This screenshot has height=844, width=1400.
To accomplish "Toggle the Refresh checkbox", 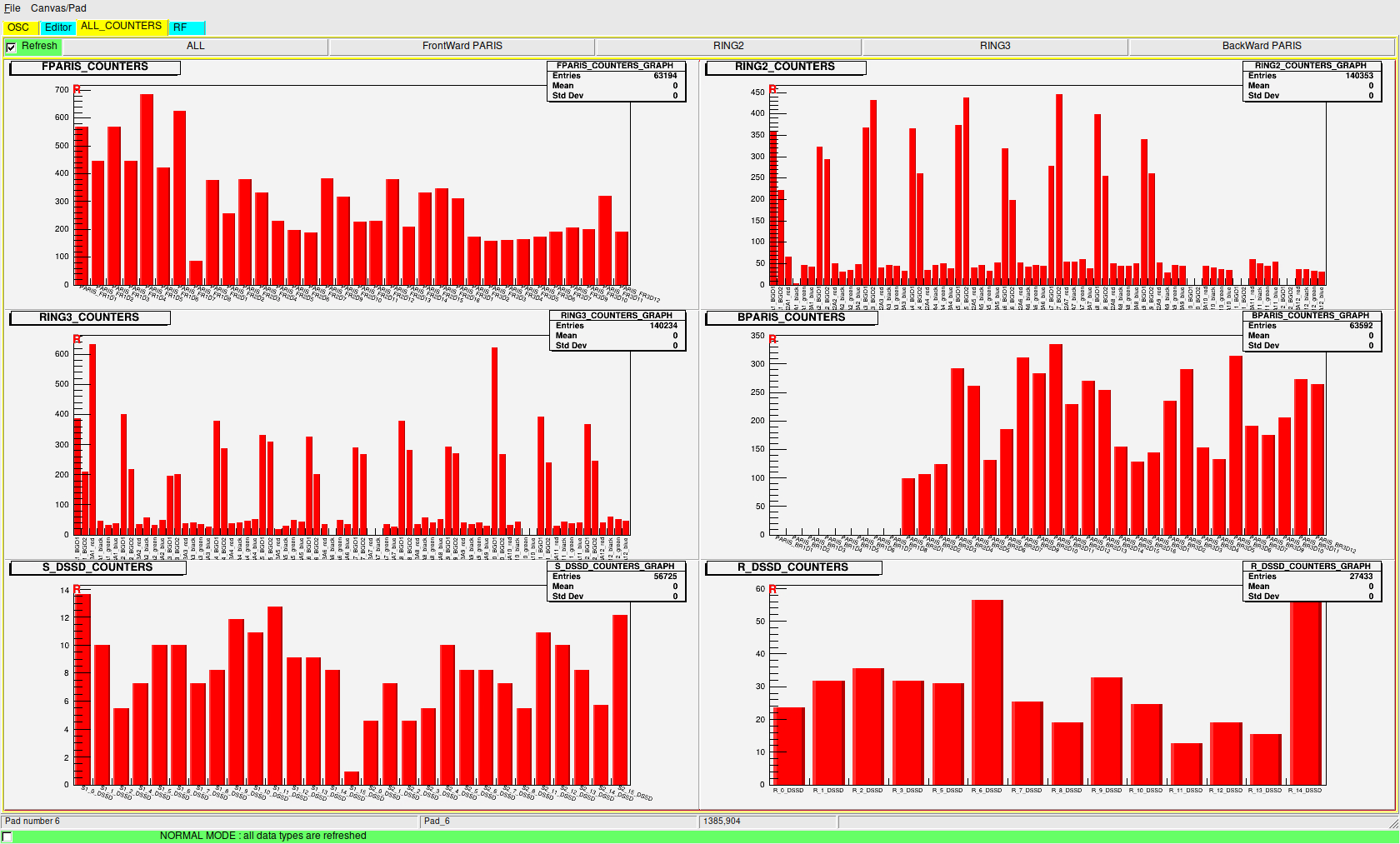I will coord(11,47).
